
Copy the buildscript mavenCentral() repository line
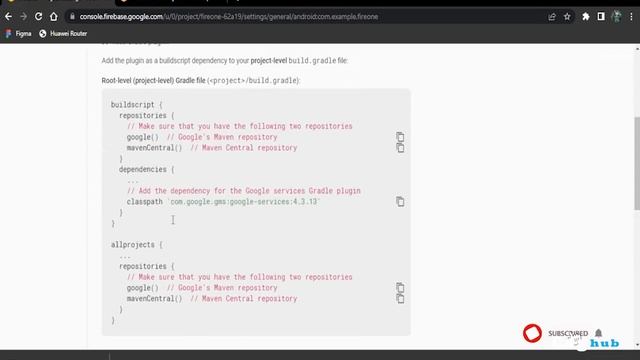coord(400,148)
